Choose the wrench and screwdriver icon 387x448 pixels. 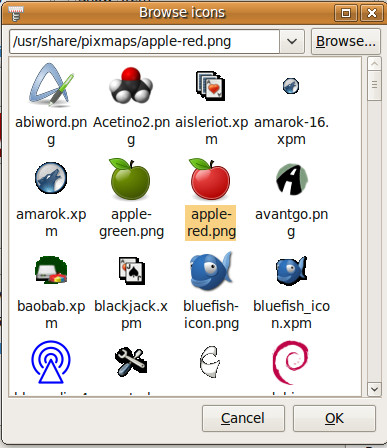coord(131,362)
